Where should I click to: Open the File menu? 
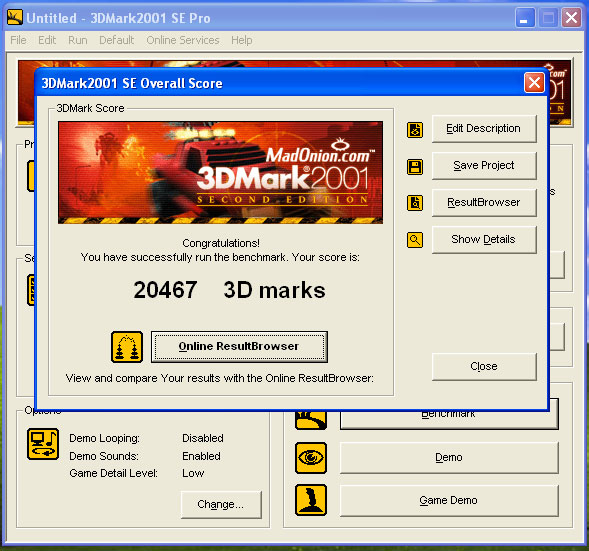[x=18, y=40]
